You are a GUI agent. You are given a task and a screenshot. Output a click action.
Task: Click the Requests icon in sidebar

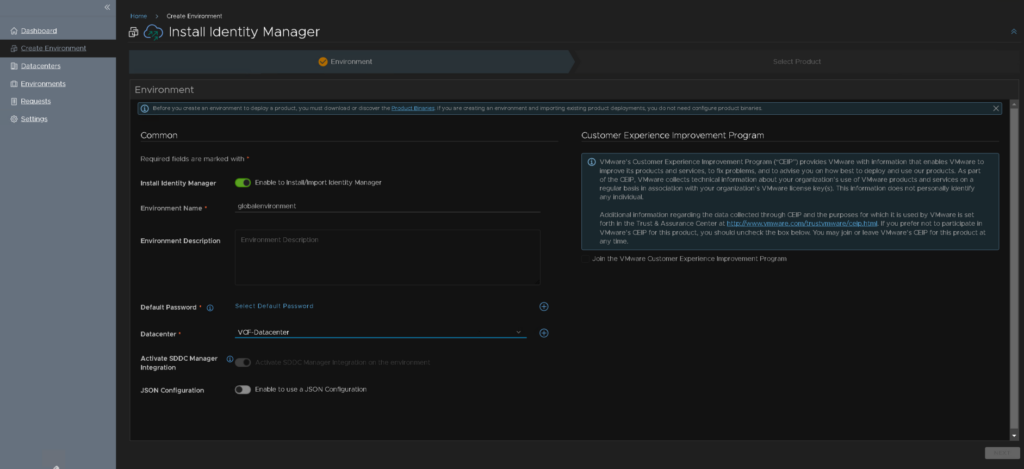coord(14,101)
